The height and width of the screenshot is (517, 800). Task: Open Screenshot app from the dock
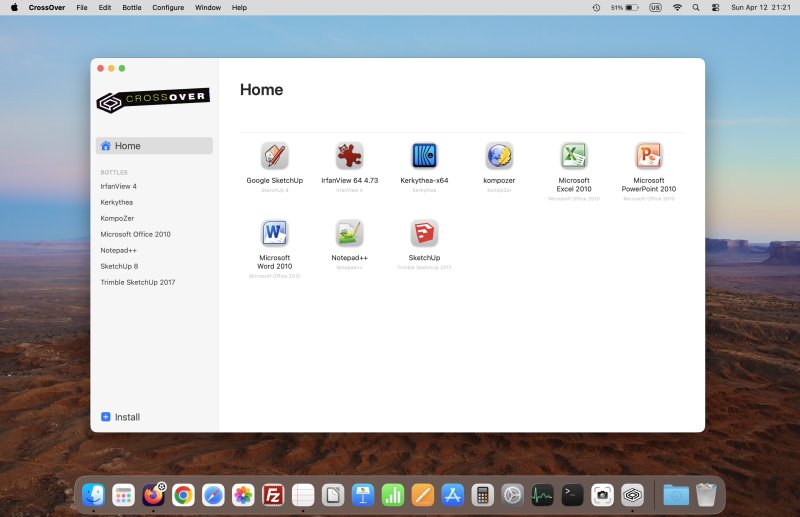click(603, 495)
